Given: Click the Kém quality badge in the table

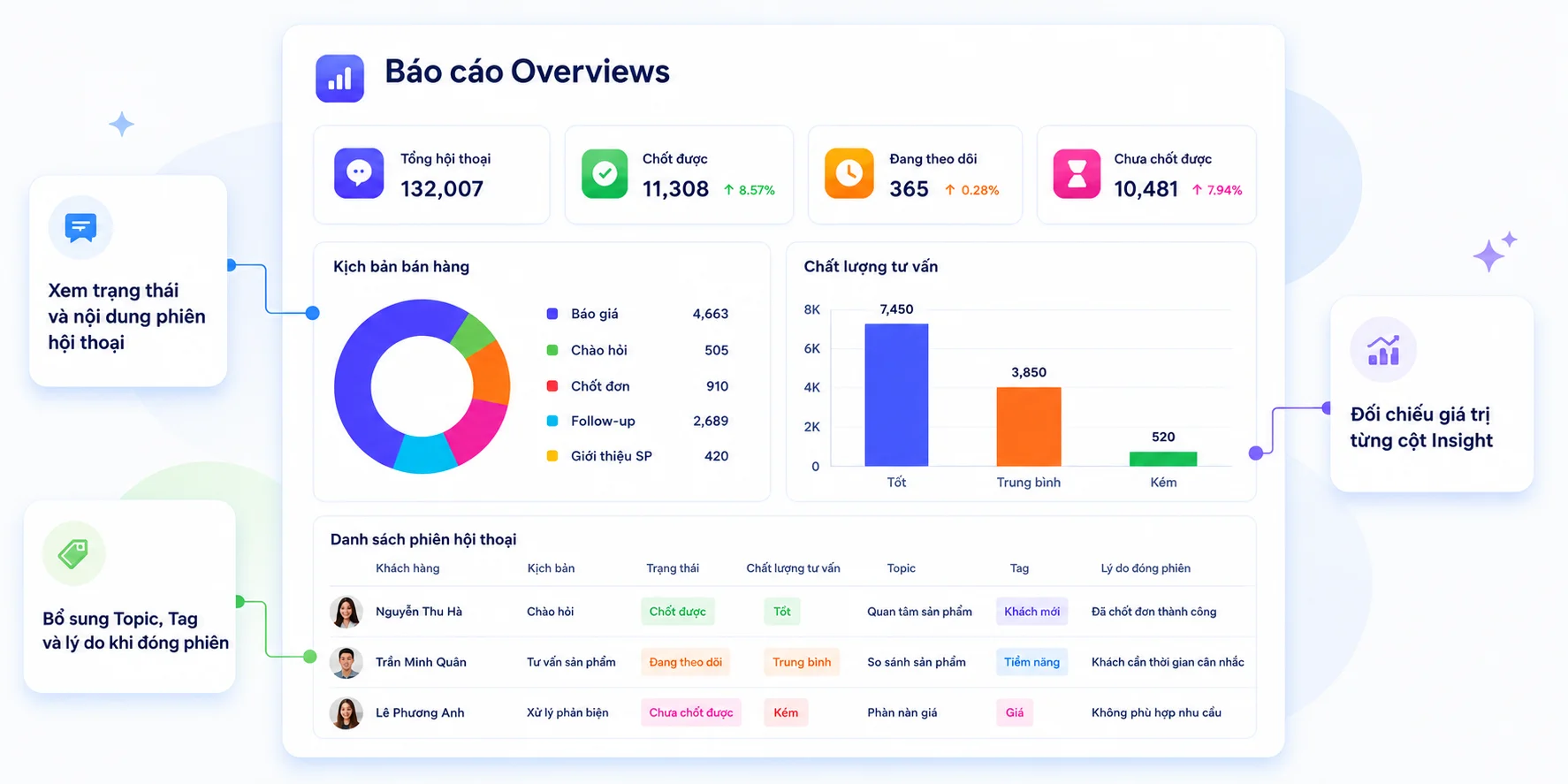Looking at the screenshot, I should pyautogui.click(x=786, y=712).
